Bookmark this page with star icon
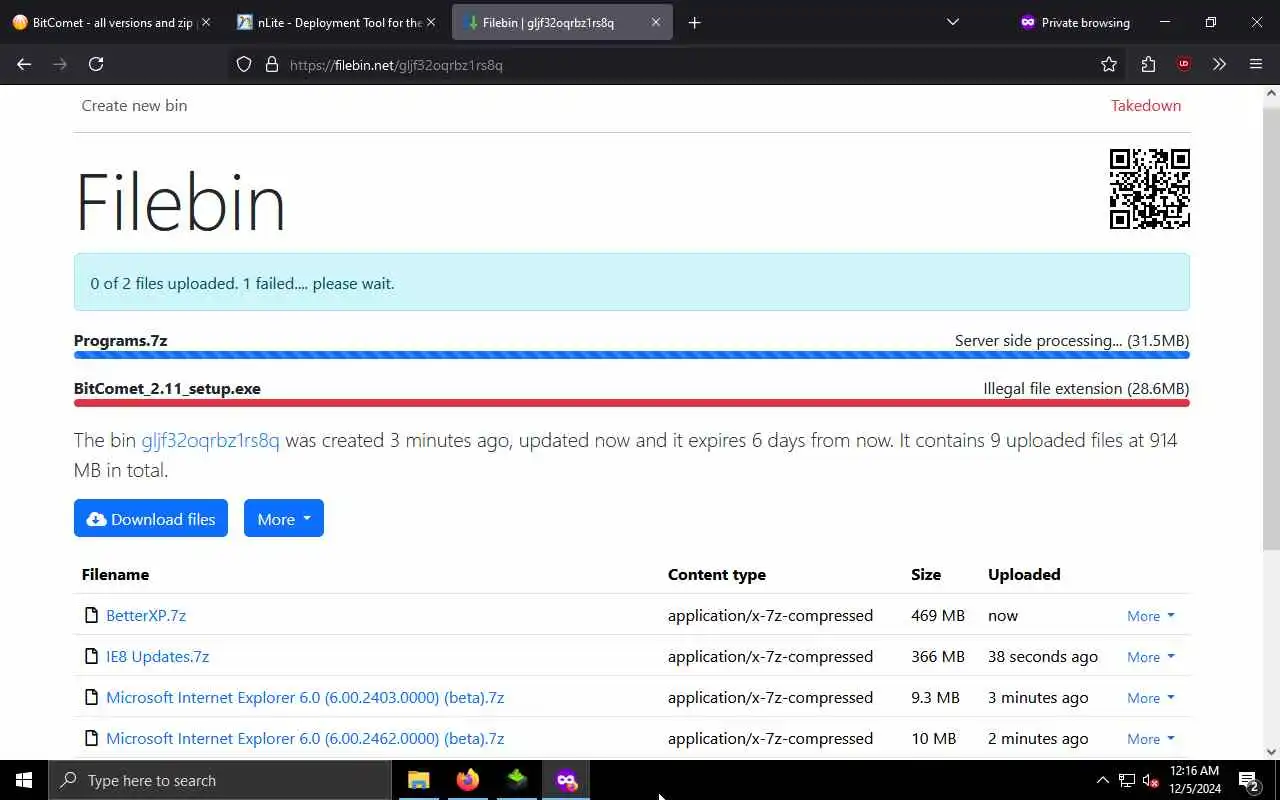Viewport: 1280px width, 800px height. point(1109,64)
